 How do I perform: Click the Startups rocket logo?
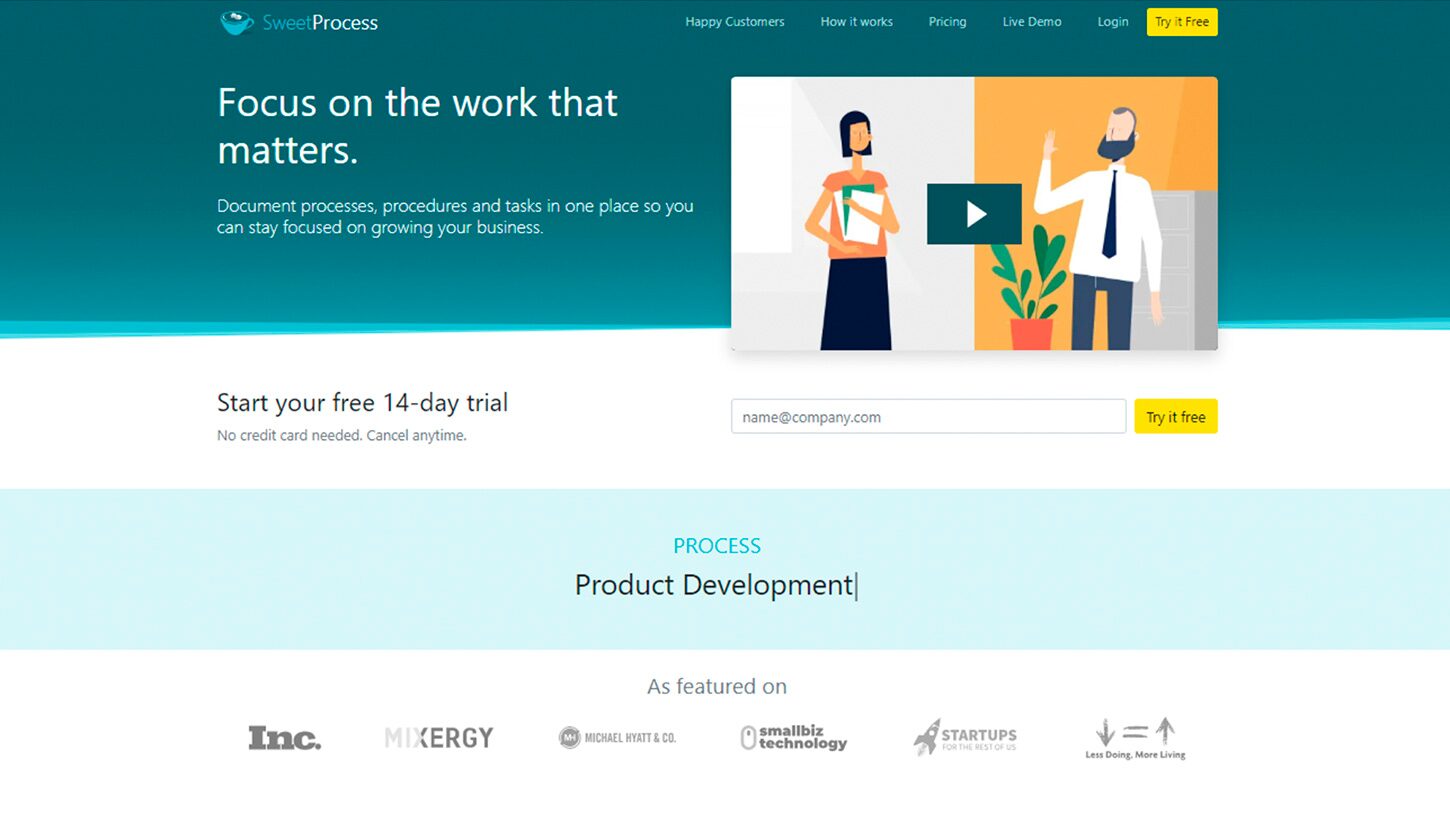point(965,738)
